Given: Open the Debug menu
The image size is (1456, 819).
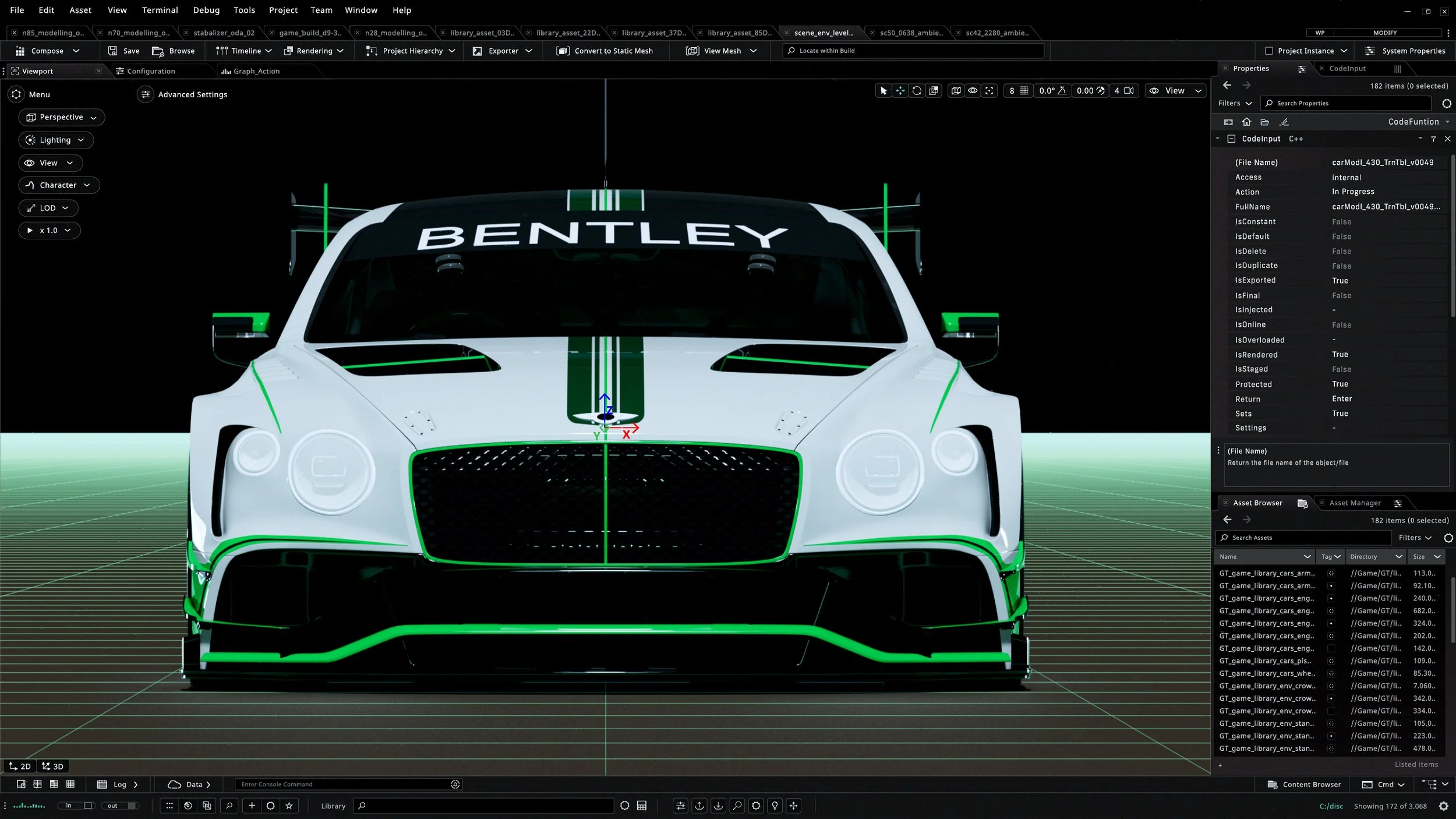Looking at the screenshot, I should pyautogui.click(x=206, y=10).
